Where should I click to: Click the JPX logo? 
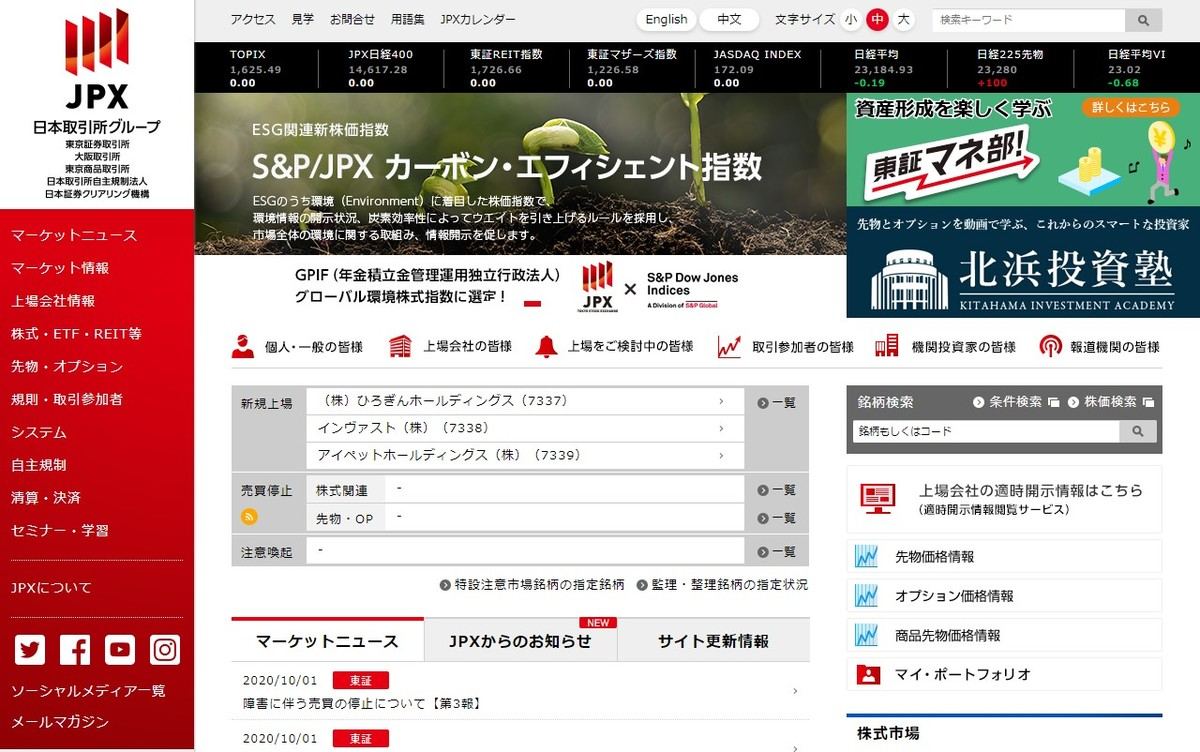97,60
